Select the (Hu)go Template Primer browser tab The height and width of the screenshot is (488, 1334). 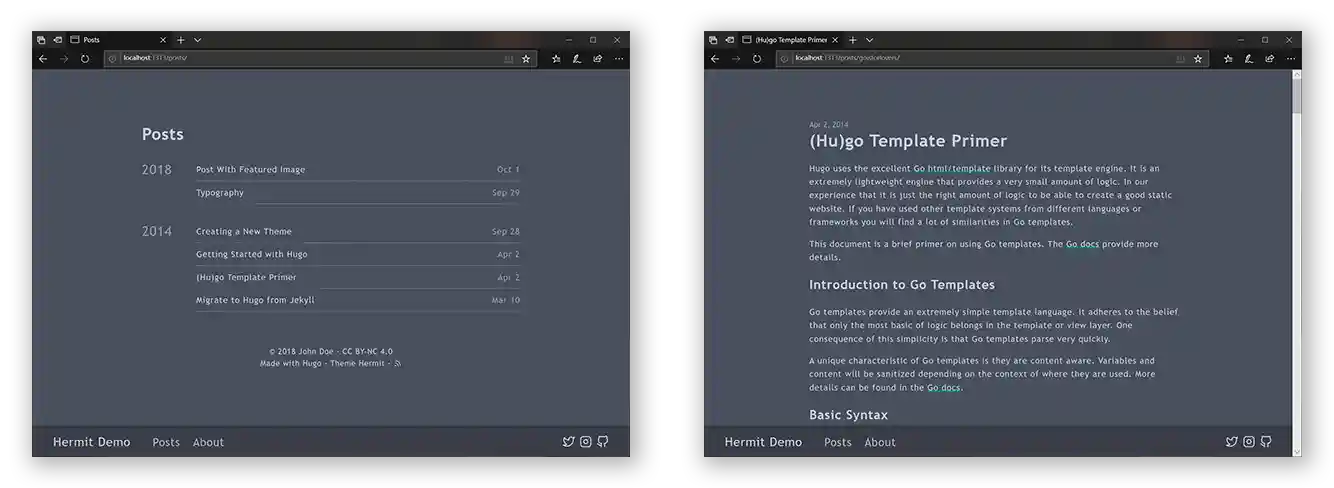pos(790,40)
